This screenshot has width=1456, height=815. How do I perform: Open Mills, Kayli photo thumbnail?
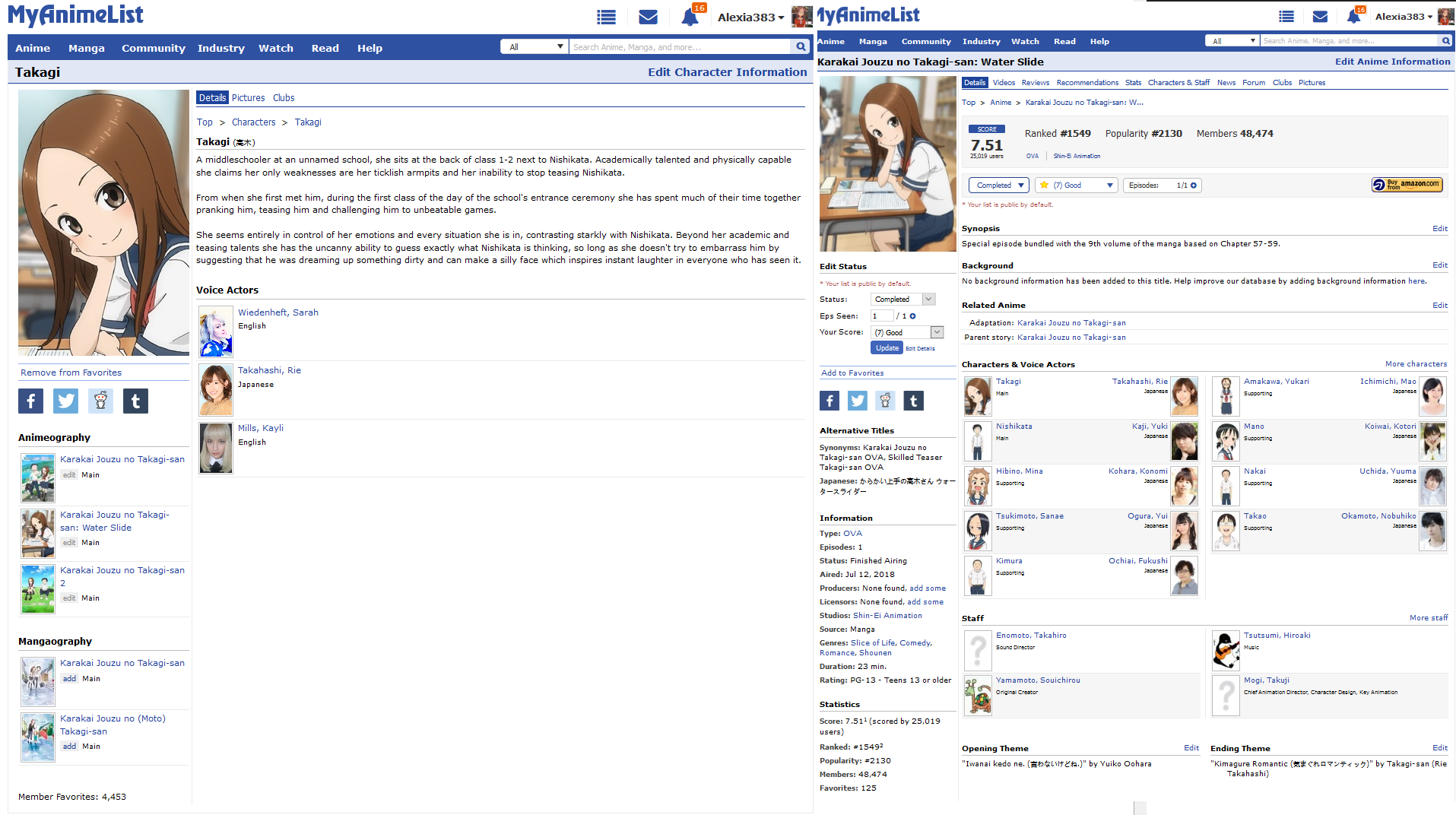(x=216, y=448)
